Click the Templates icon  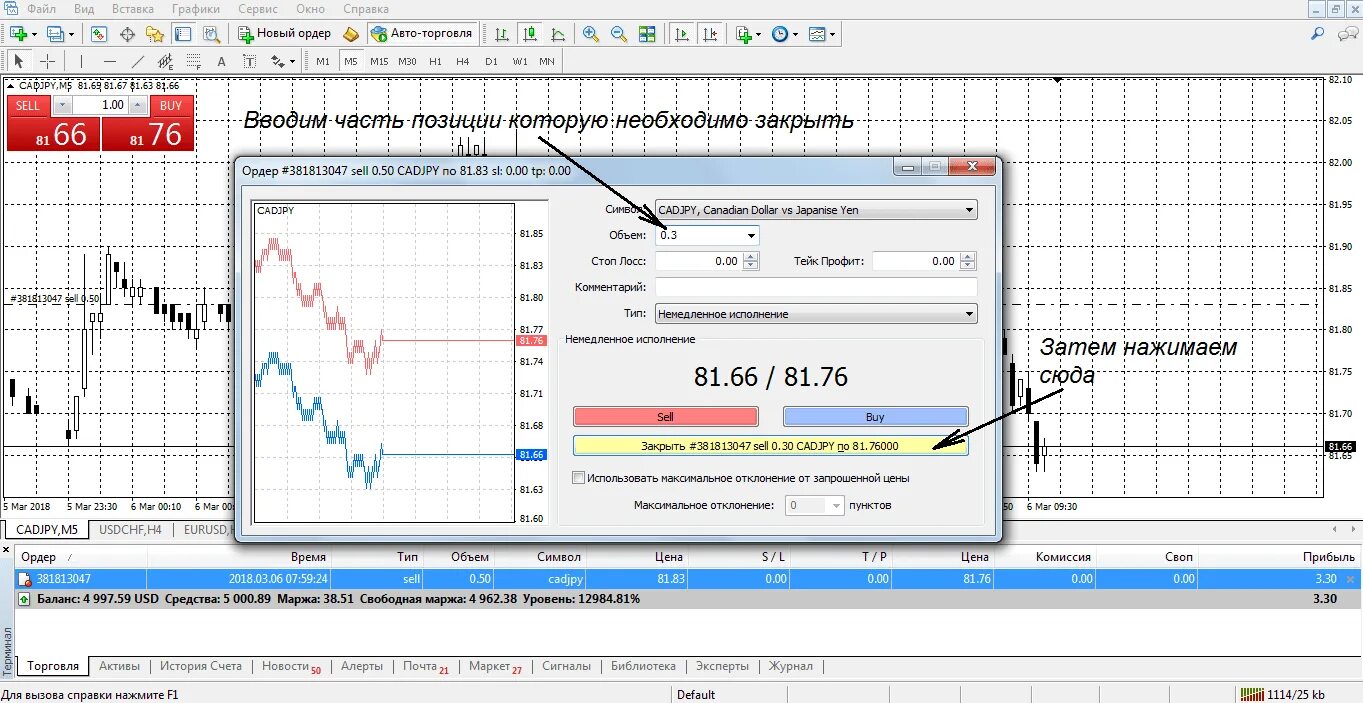point(817,34)
